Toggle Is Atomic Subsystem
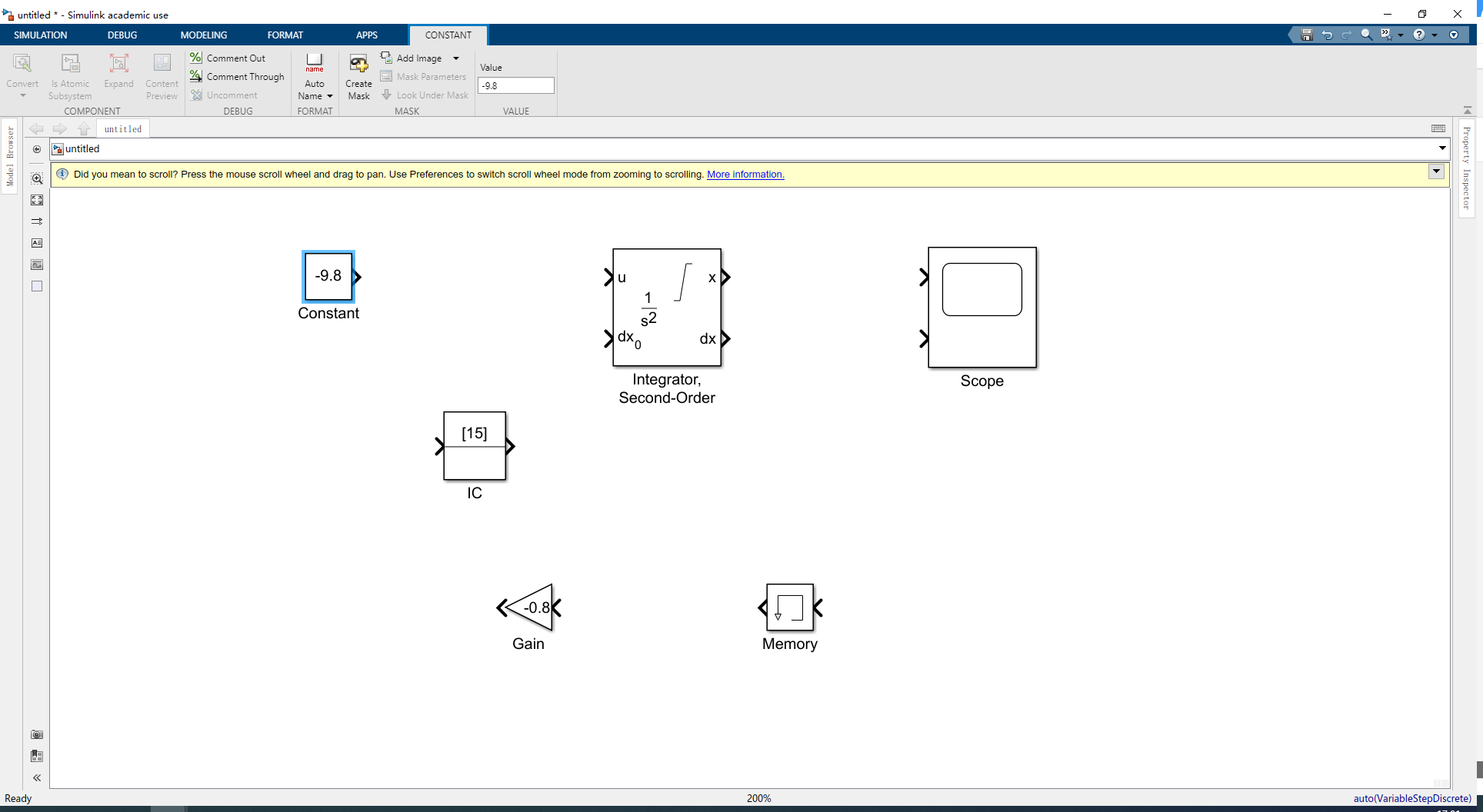 click(70, 76)
